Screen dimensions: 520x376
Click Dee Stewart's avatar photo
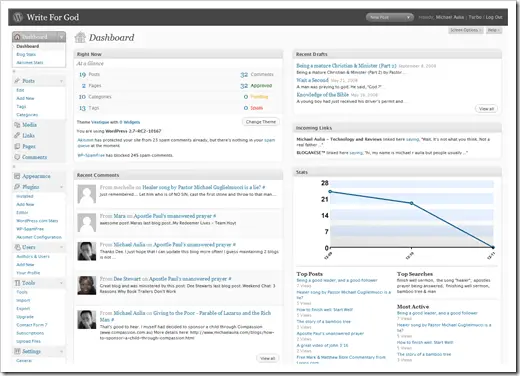(87, 285)
